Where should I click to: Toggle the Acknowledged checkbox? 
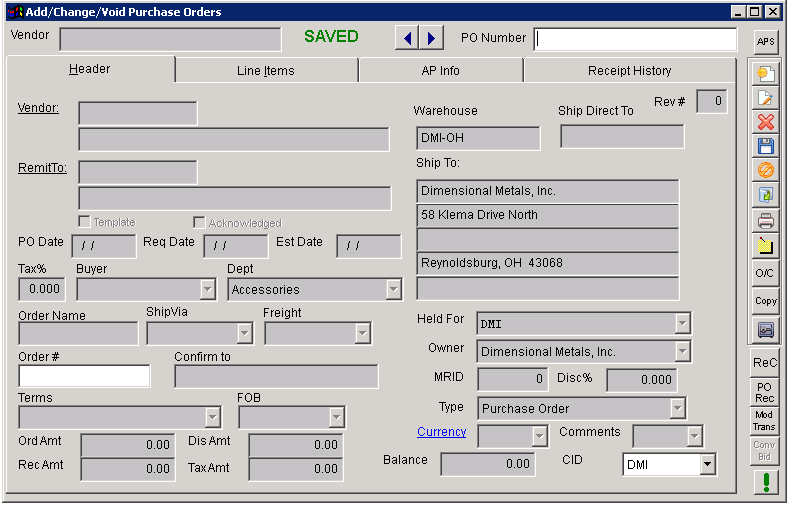199,222
